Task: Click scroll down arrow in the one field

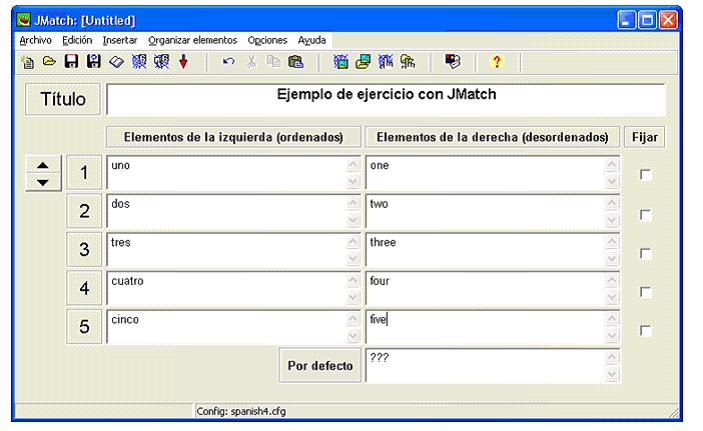Action: point(612,181)
